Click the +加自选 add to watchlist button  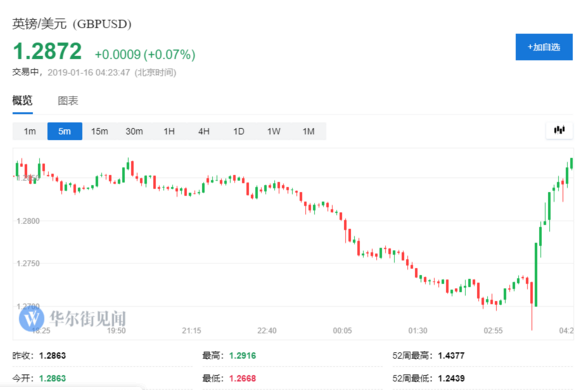point(544,47)
